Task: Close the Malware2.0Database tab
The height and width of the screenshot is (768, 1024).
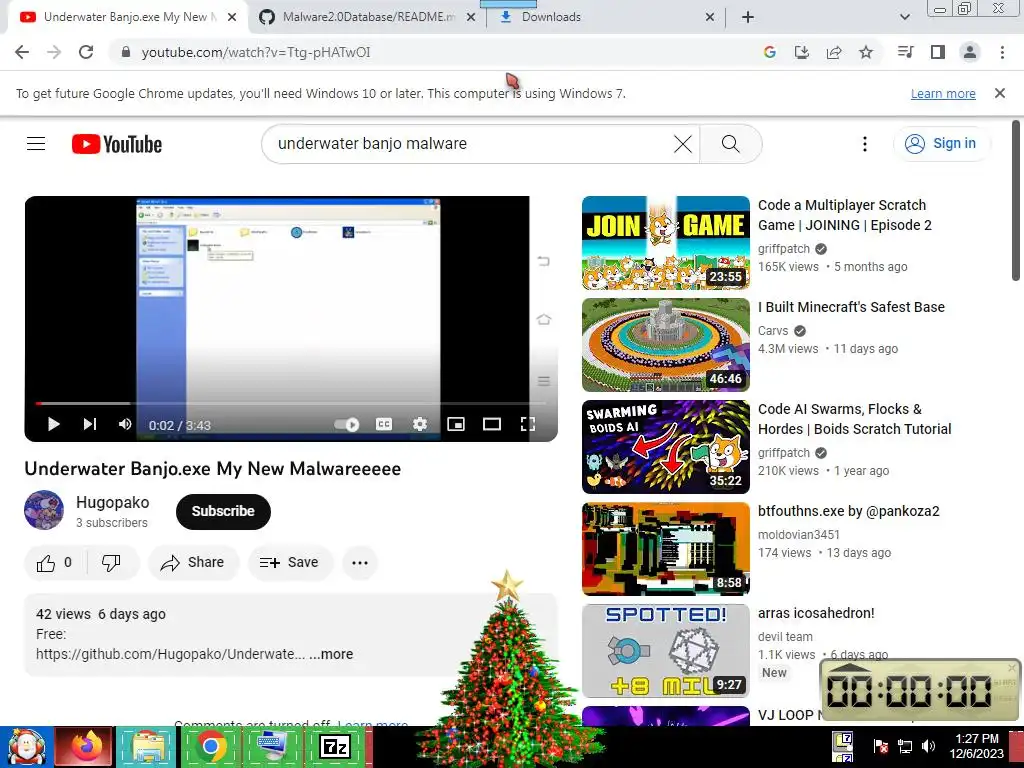Action: [x=471, y=17]
